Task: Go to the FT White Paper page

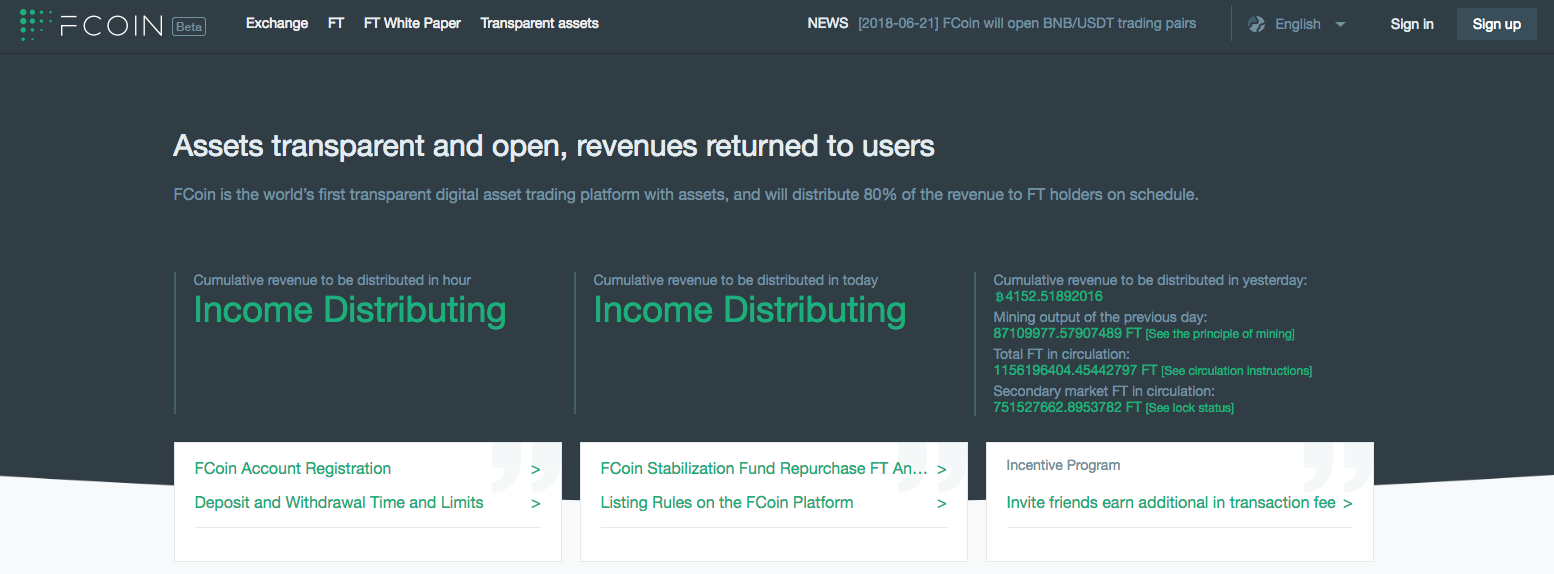Action: 412,23
